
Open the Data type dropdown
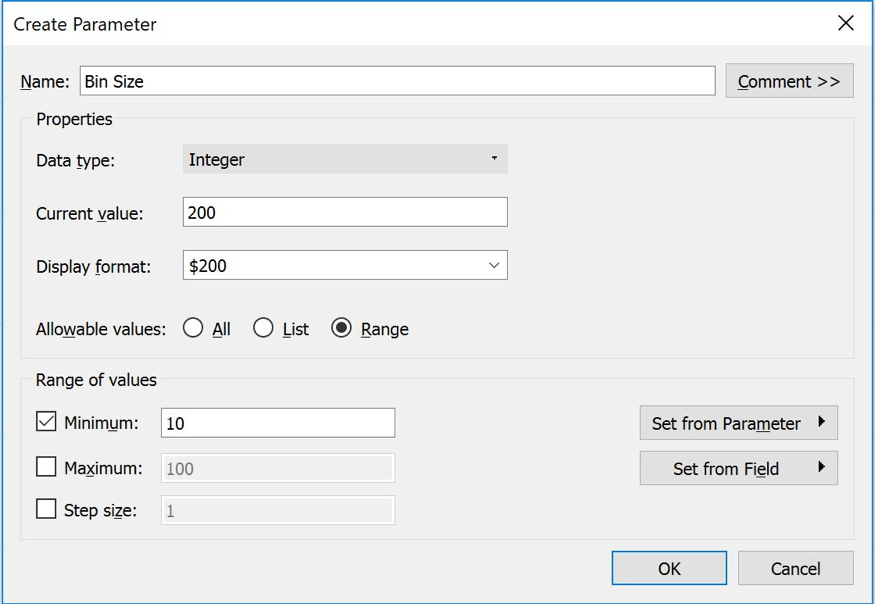point(344,158)
